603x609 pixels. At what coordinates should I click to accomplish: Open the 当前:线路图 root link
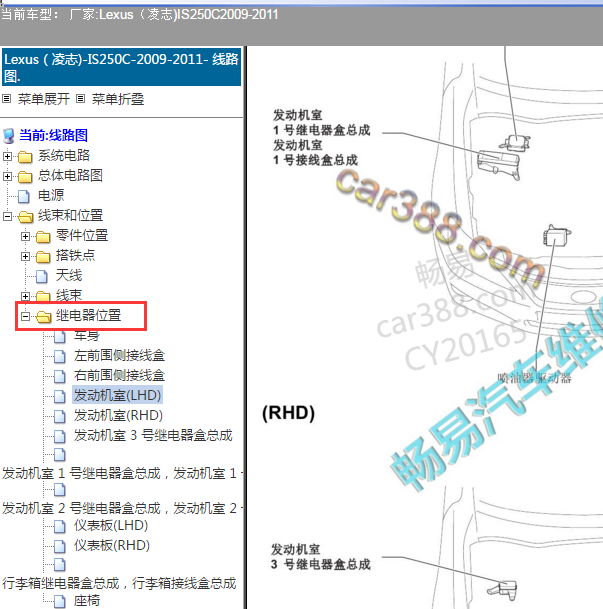click(x=54, y=136)
